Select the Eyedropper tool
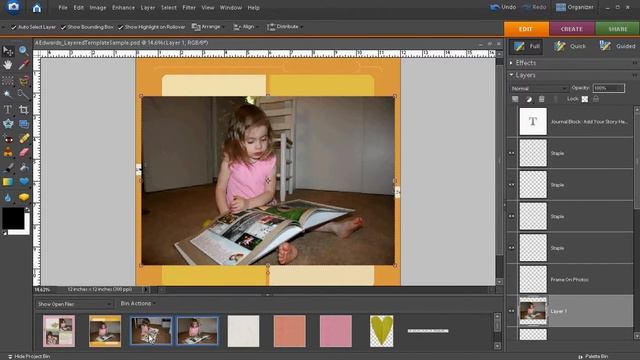The height and width of the screenshot is (360, 640). tap(24, 65)
